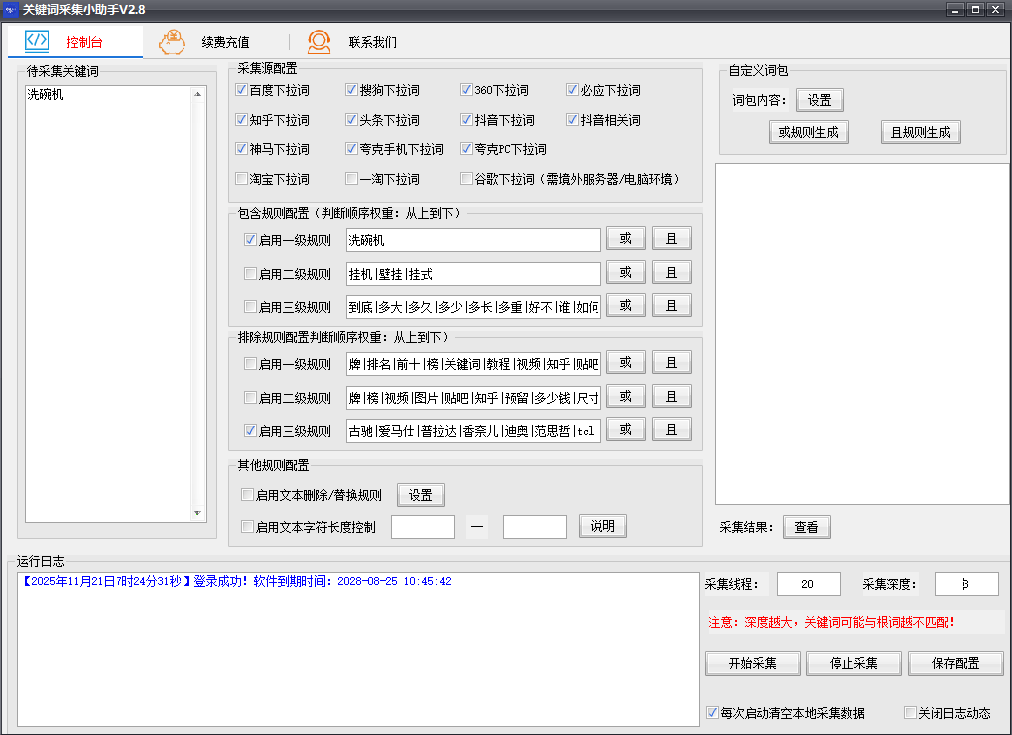
Task: Click the app icon in title bar
Action: [10, 9]
